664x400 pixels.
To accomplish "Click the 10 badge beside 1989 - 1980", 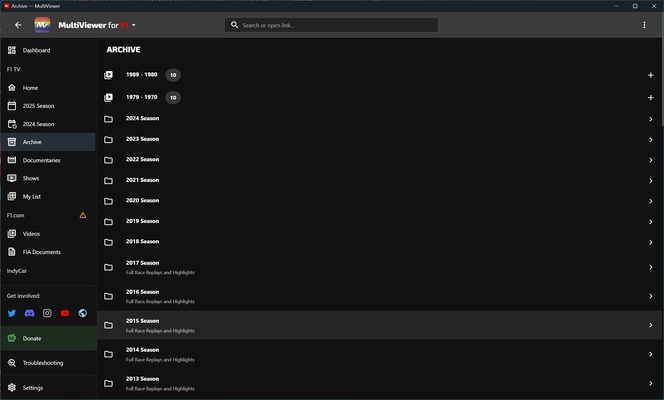I will [173, 75].
